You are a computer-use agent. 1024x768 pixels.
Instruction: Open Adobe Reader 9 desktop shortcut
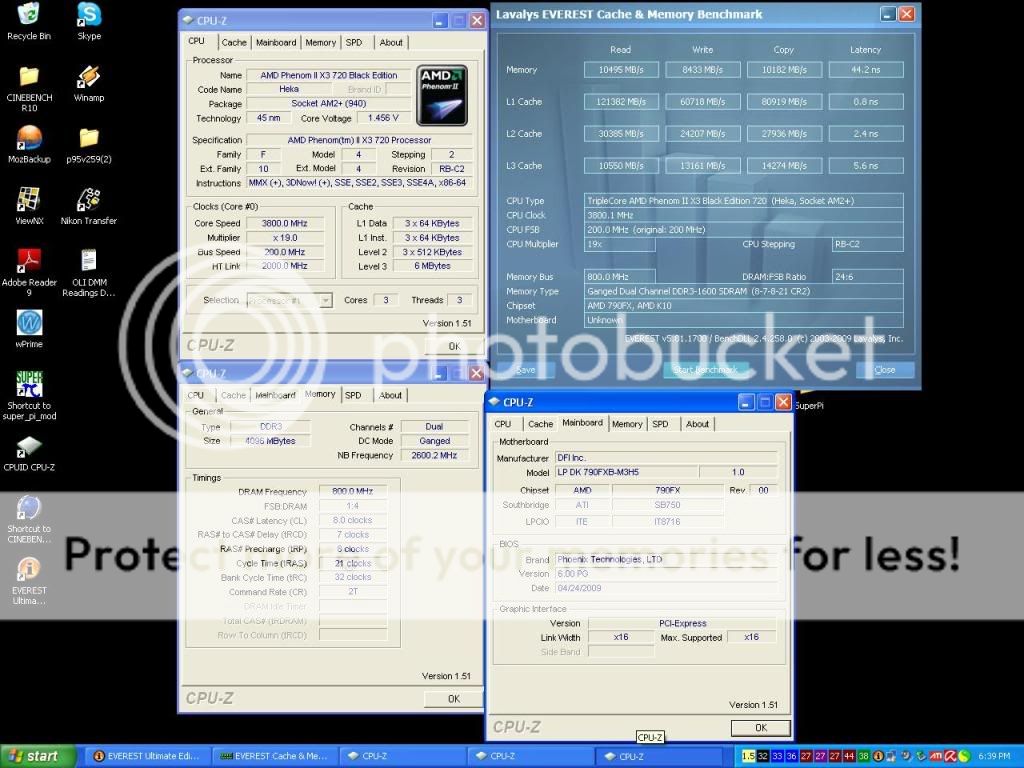(29, 272)
